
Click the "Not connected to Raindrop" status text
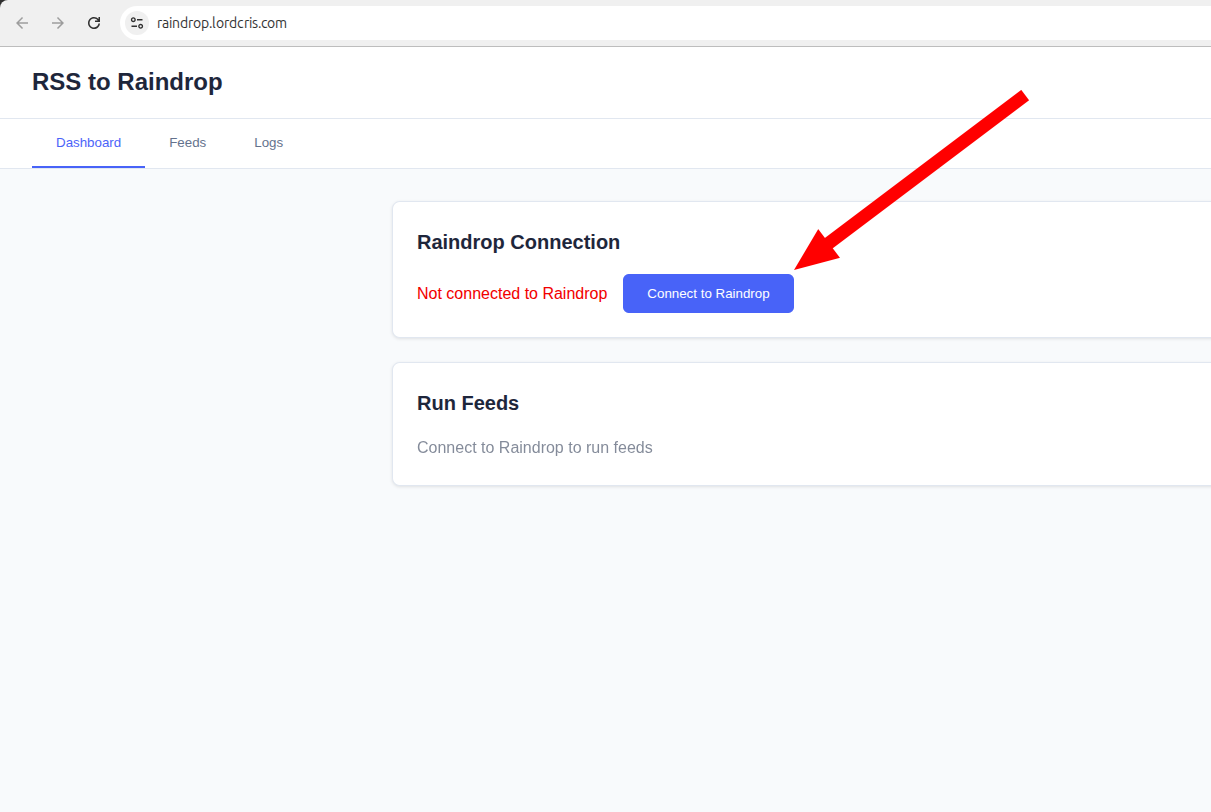pos(512,293)
